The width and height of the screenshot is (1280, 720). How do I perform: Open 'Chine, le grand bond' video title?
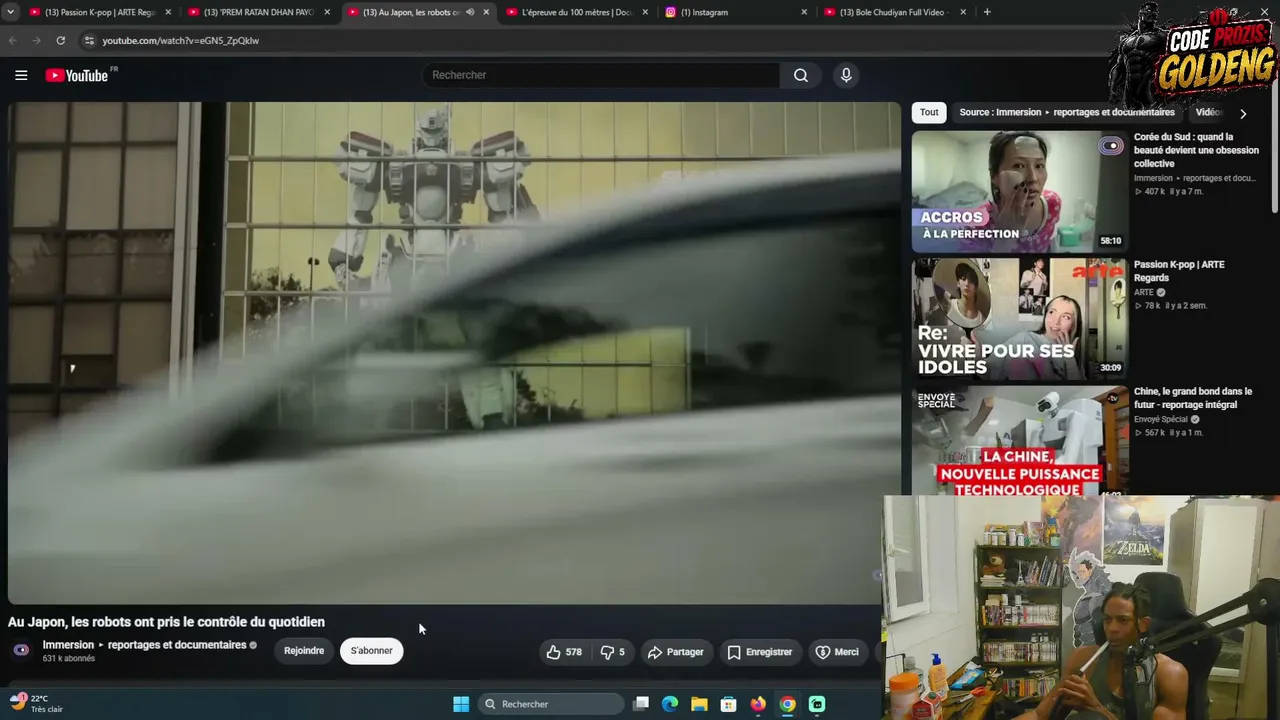coord(1193,398)
